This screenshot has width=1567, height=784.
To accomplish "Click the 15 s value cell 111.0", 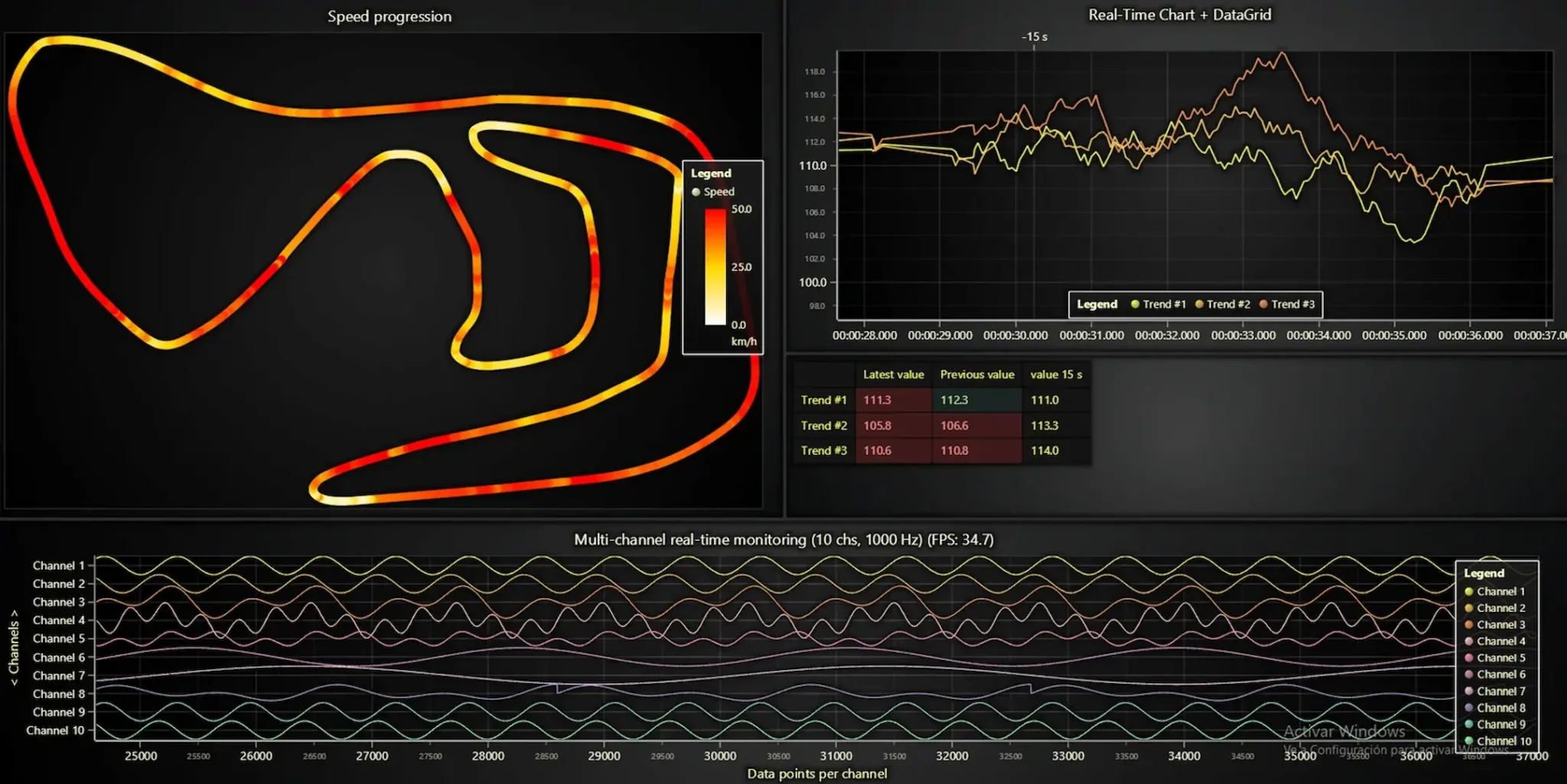I will pos(1056,400).
